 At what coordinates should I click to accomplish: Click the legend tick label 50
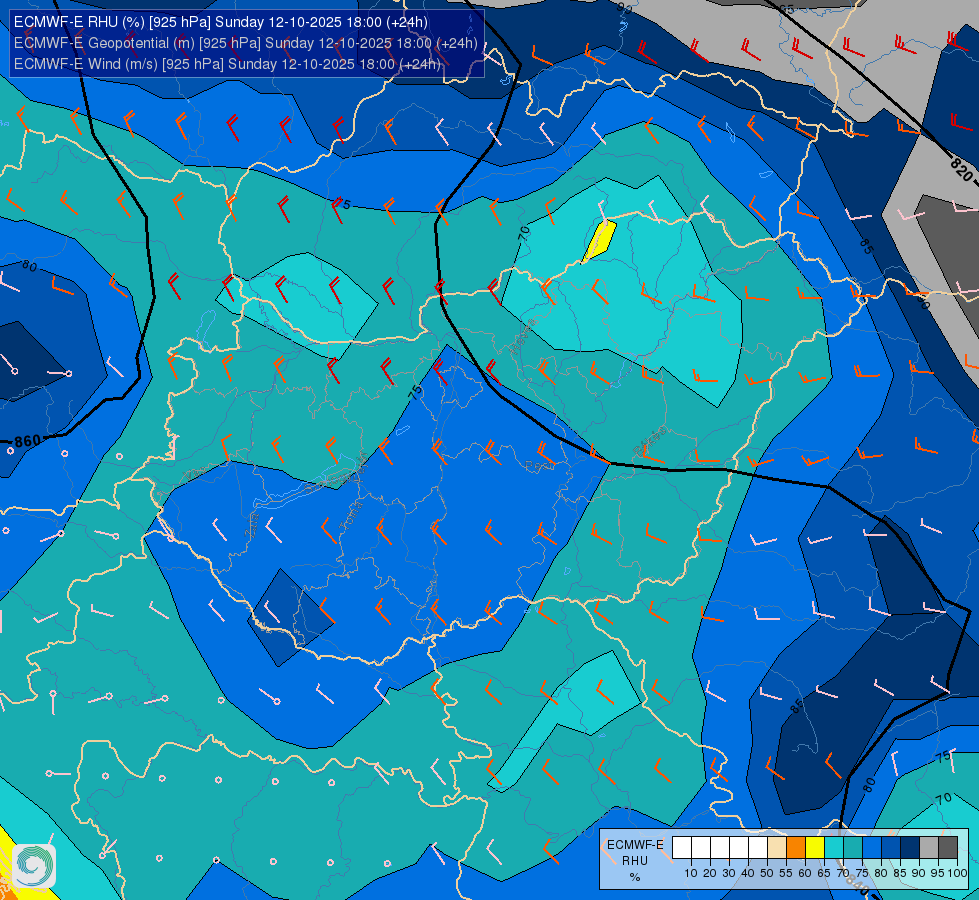coord(767,873)
